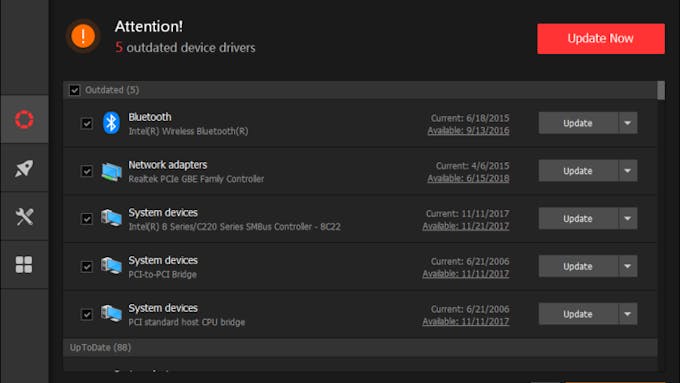The height and width of the screenshot is (383, 680).
Task: Open the wrench tools sidebar icon
Action: click(24, 216)
